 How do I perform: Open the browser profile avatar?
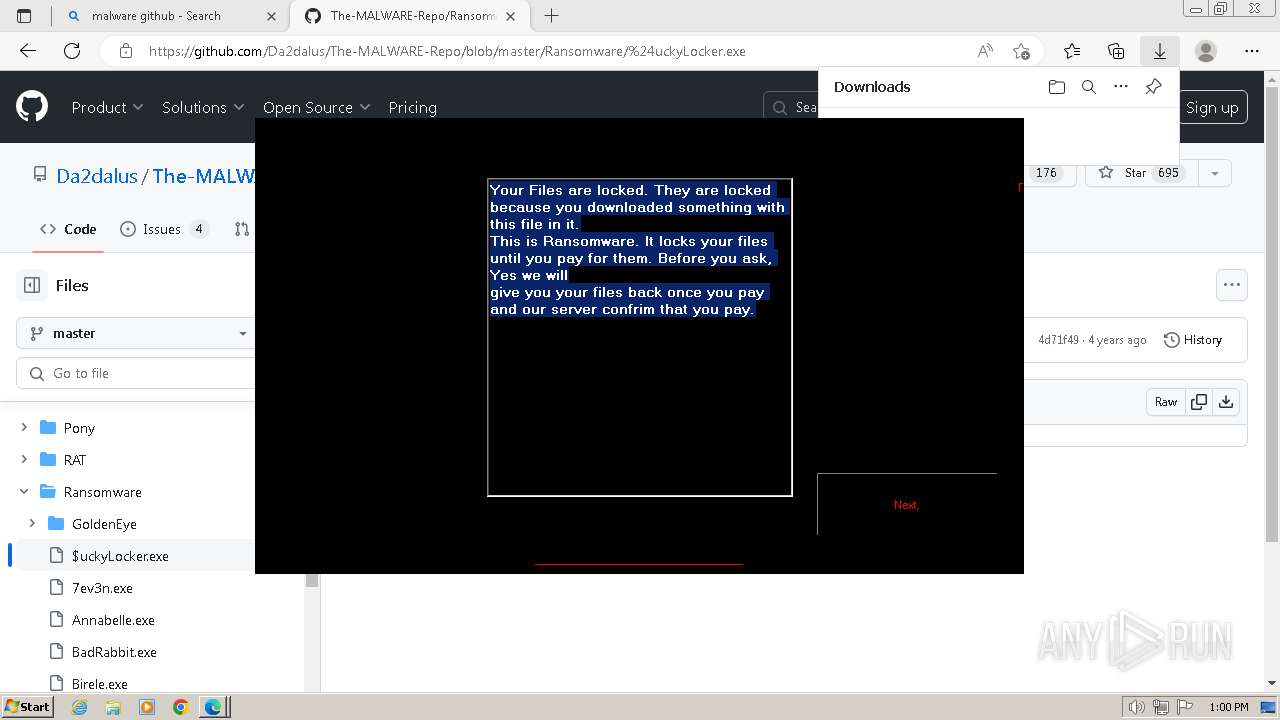(1206, 51)
